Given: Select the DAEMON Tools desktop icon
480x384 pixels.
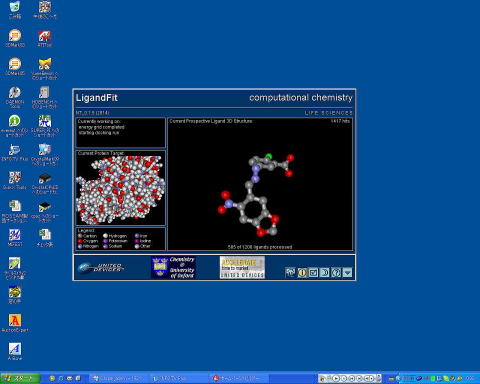Looking at the screenshot, I should (15, 97).
